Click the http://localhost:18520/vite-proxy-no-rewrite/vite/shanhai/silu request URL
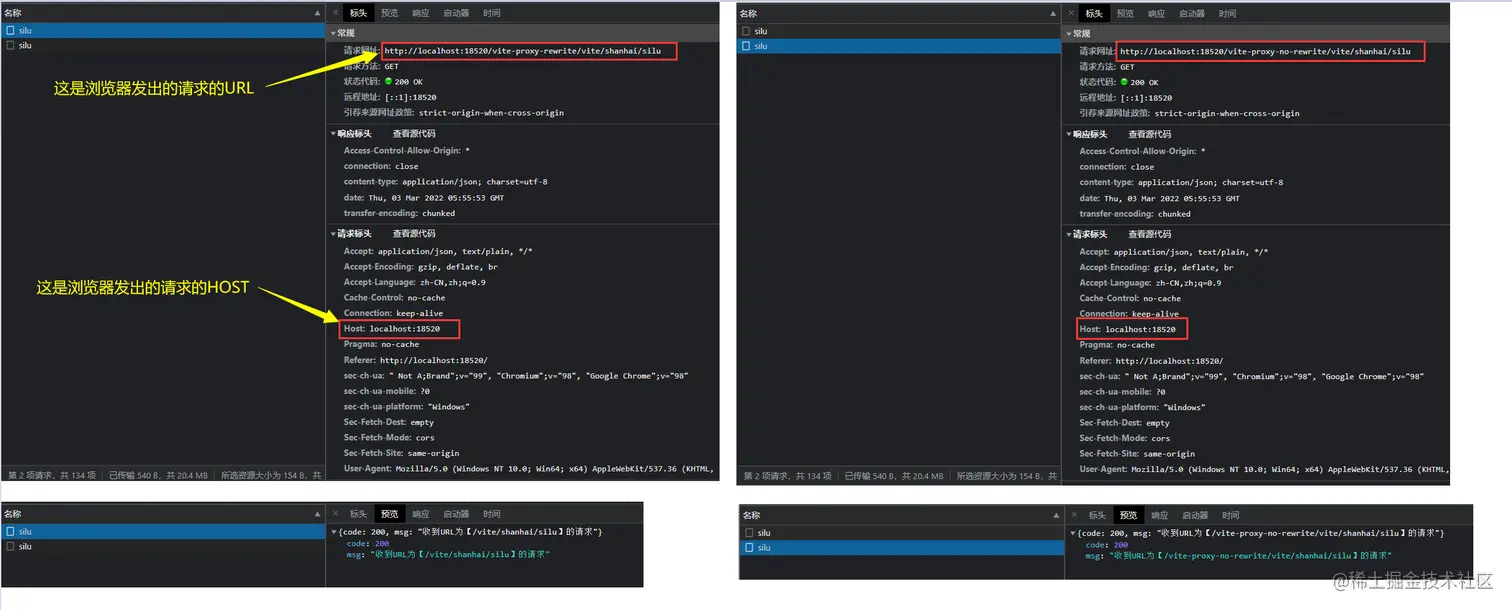The height and width of the screenshot is (610, 1512). (1265, 50)
